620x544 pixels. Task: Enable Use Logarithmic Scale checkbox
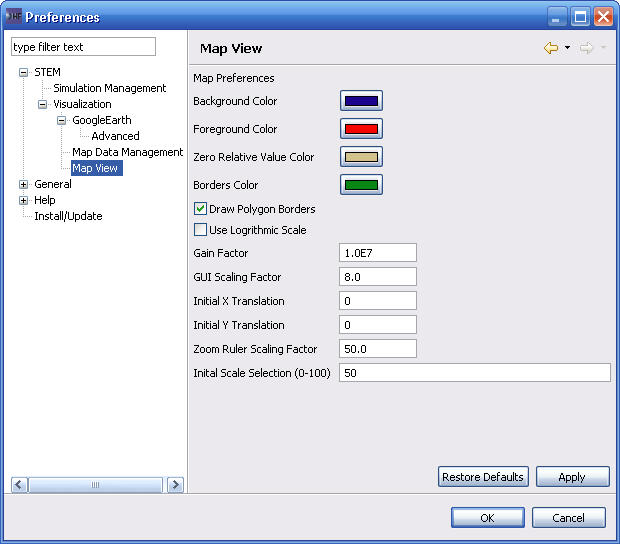pos(200,230)
